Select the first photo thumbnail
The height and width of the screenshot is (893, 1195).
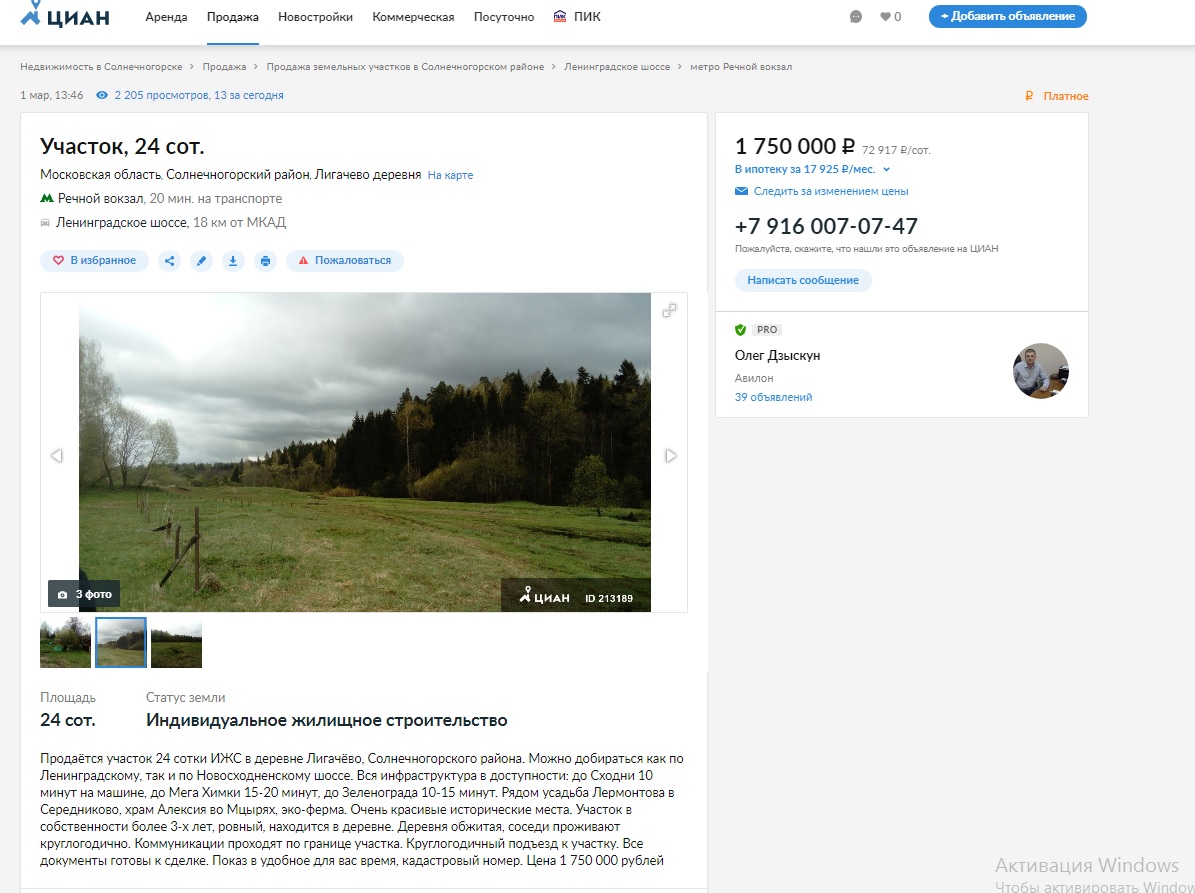[x=66, y=643]
